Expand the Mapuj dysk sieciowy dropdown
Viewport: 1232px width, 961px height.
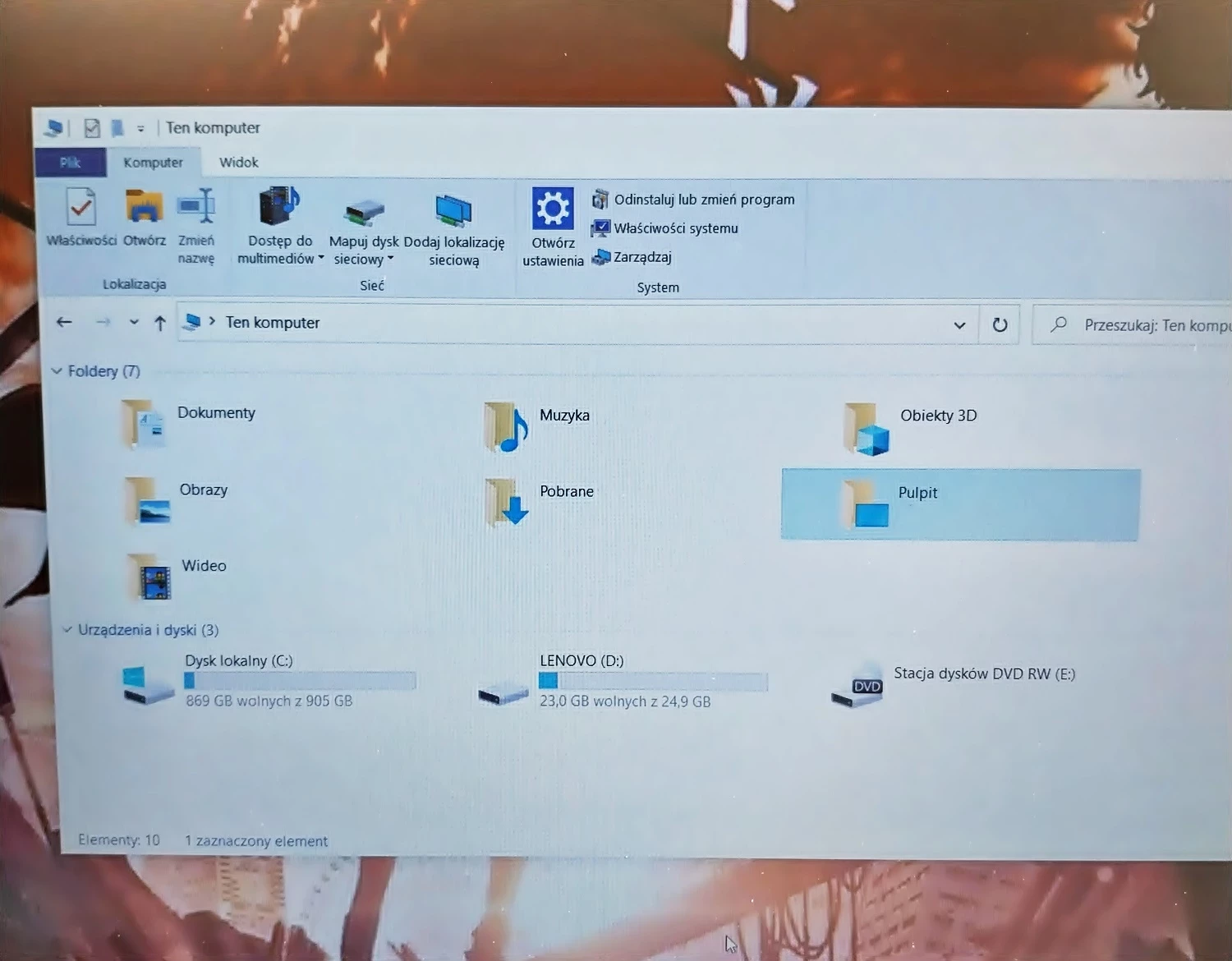pos(390,259)
